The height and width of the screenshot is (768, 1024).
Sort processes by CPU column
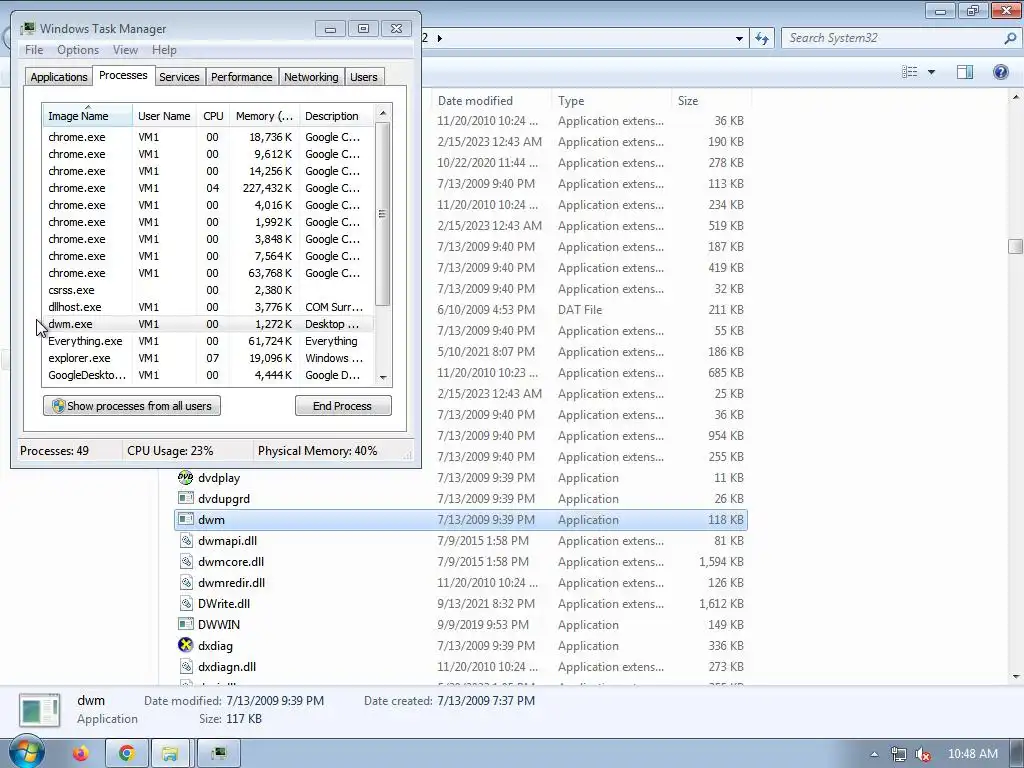[213, 116]
